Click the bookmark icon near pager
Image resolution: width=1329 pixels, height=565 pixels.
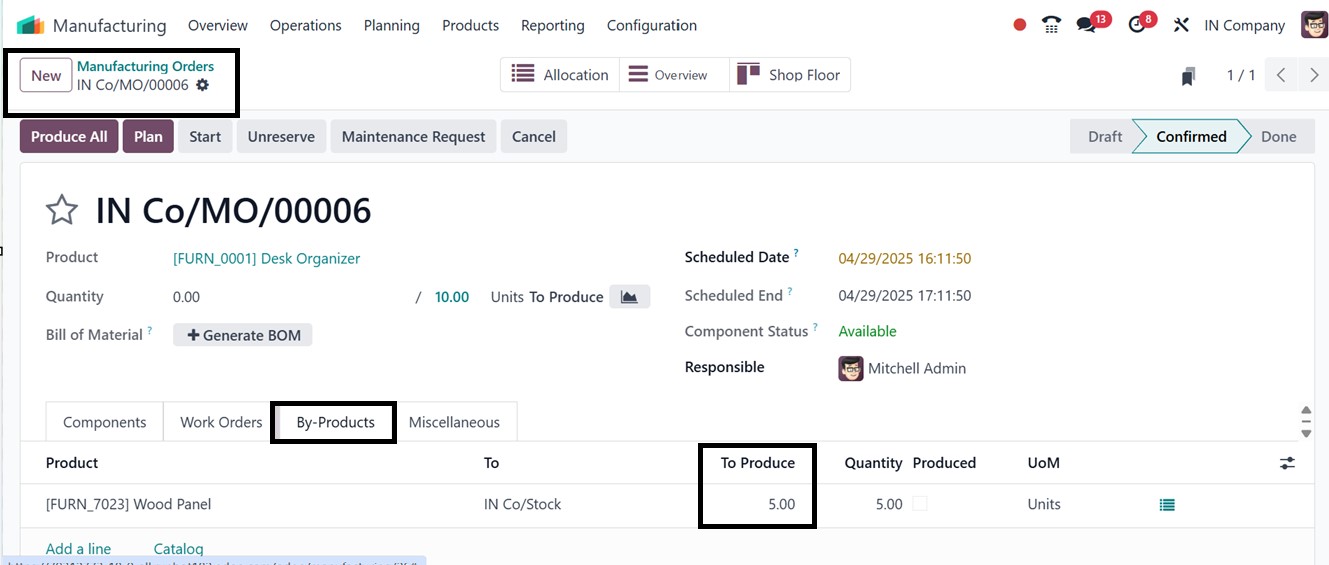(1188, 76)
